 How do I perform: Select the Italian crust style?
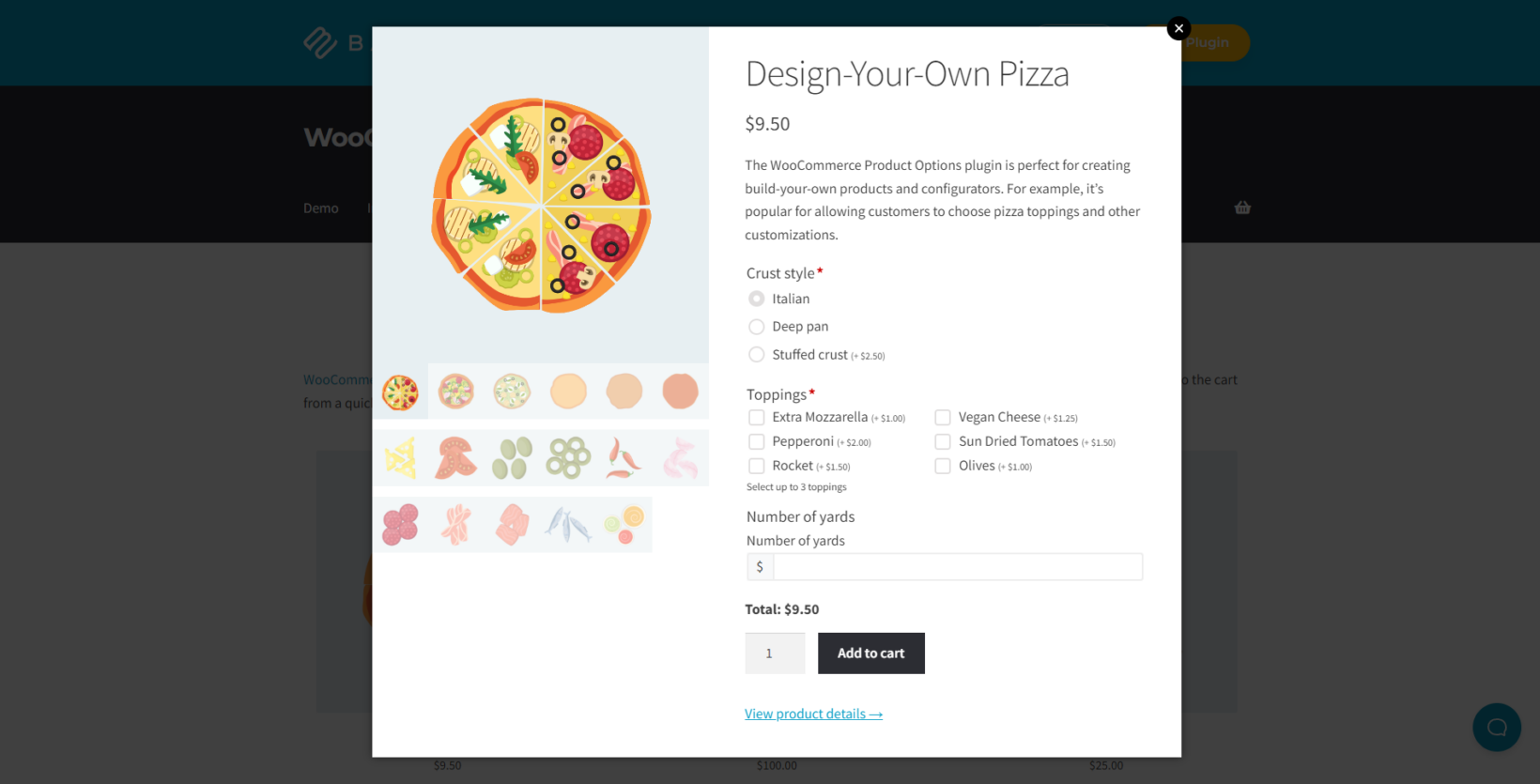[x=757, y=299]
